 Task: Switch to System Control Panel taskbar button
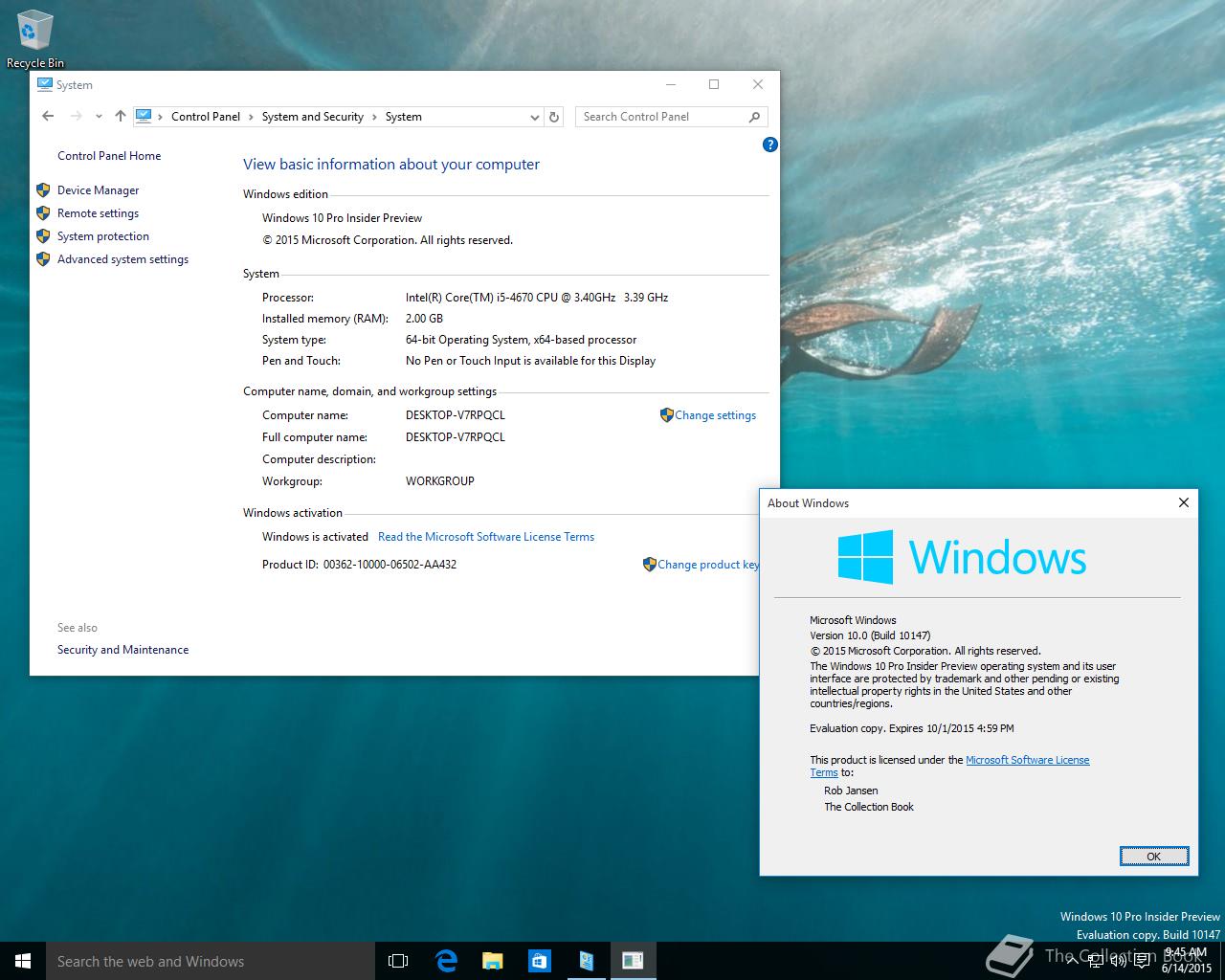click(586, 961)
